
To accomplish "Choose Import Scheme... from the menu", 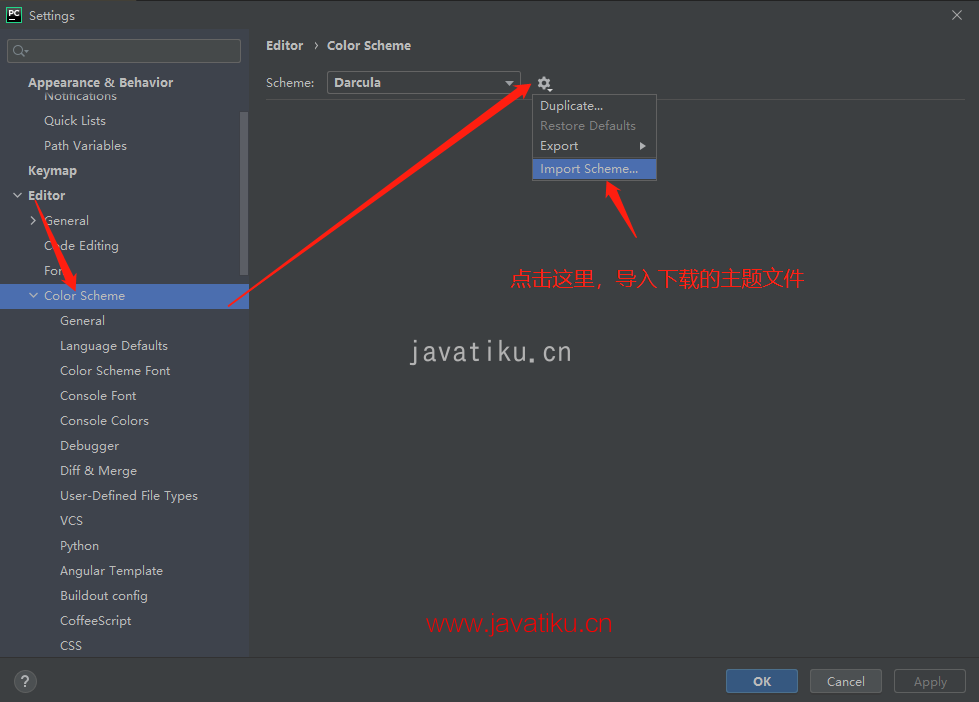I will 589,169.
